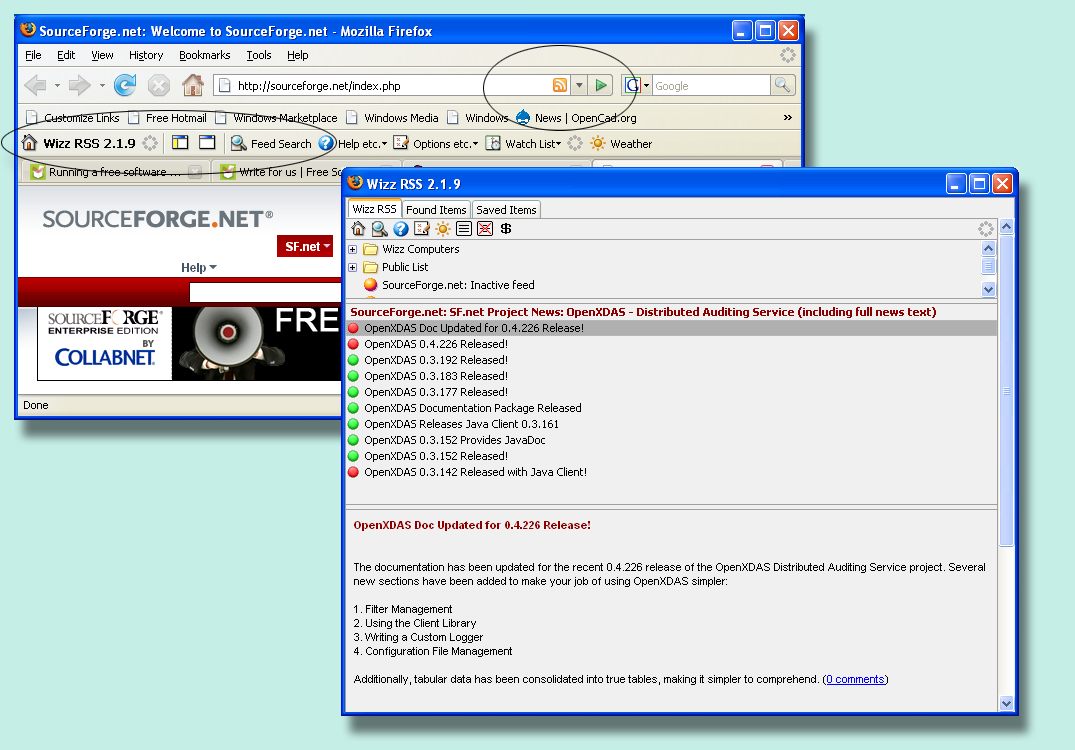Click the Weather button in Wizz toolbar
Screen dimensions: 1075x750
pyautogui.click(x=621, y=143)
